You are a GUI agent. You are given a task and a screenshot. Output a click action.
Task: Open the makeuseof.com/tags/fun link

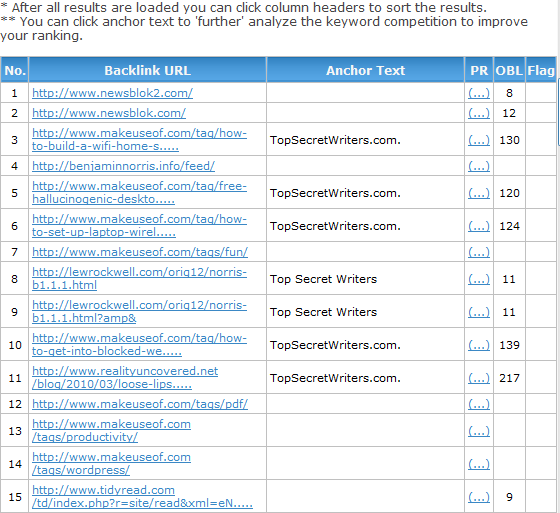pos(140,252)
